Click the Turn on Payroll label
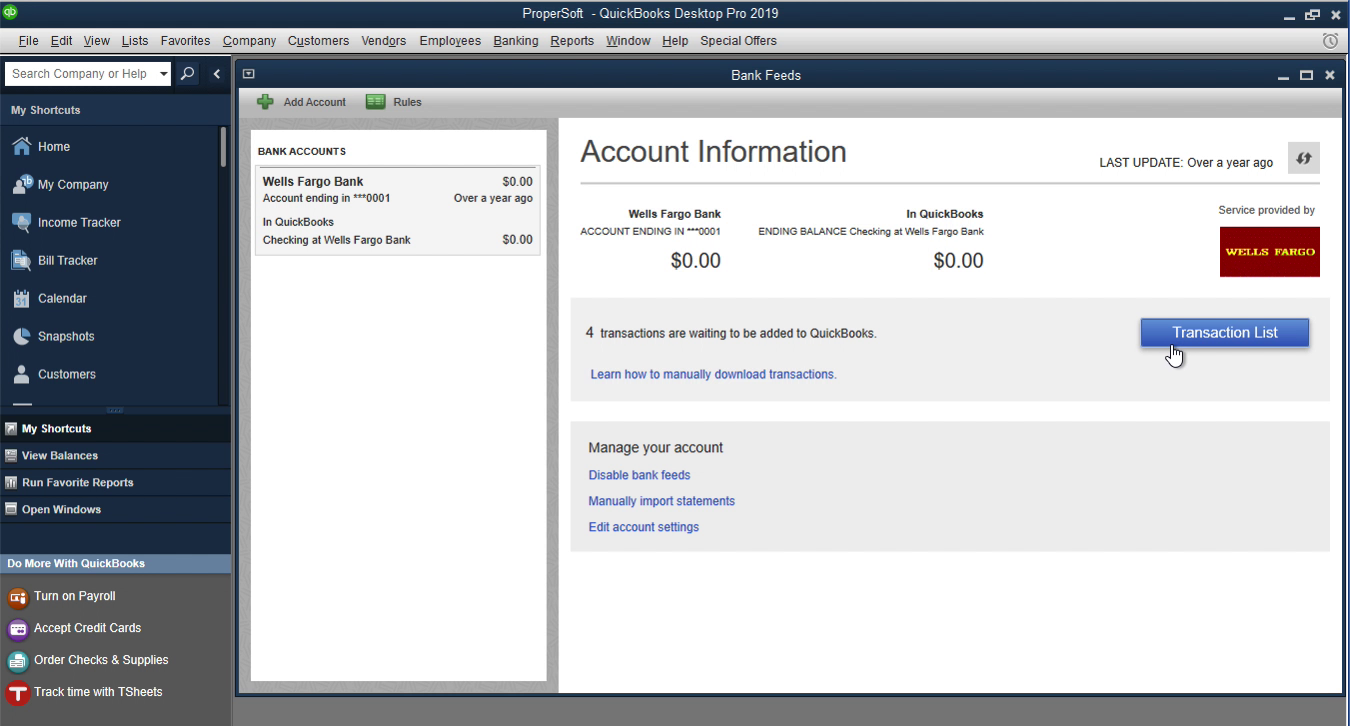This screenshot has height=726, width=1350. (75, 596)
